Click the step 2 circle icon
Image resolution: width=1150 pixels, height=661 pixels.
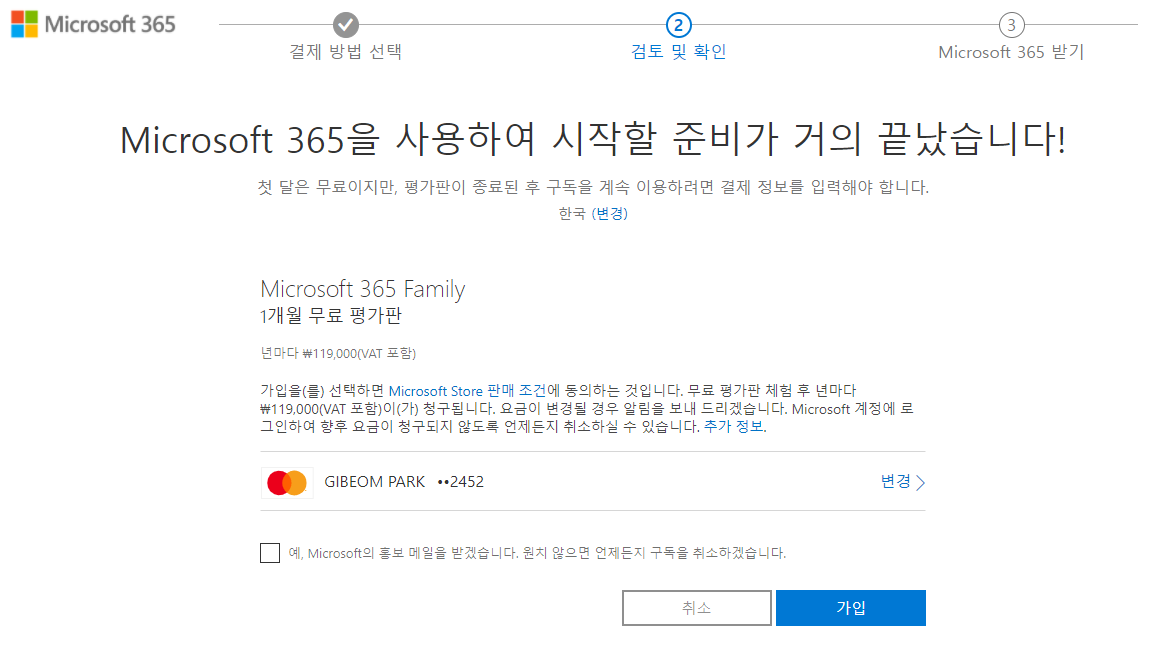tap(678, 25)
